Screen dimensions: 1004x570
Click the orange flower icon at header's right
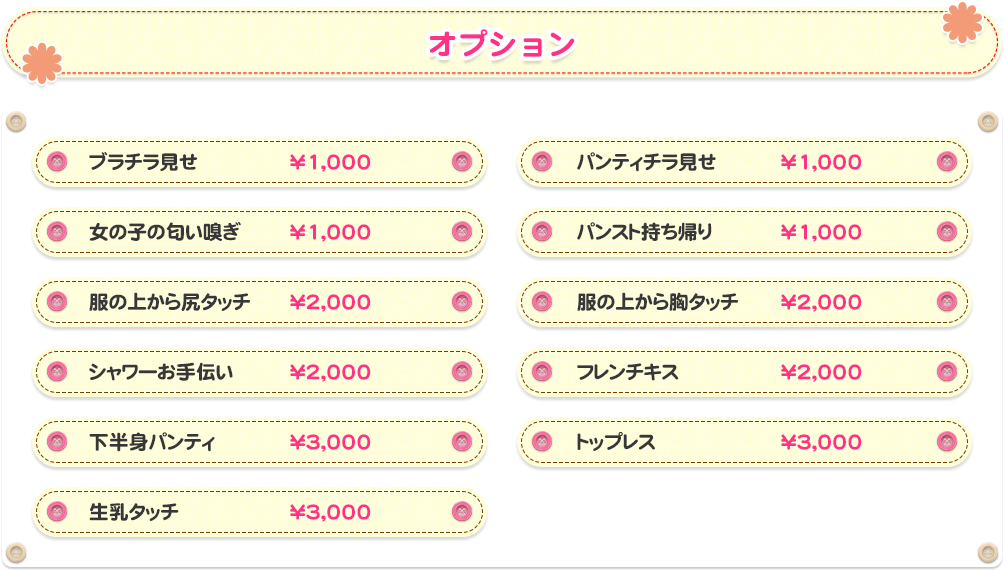pyautogui.click(x=963, y=23)
